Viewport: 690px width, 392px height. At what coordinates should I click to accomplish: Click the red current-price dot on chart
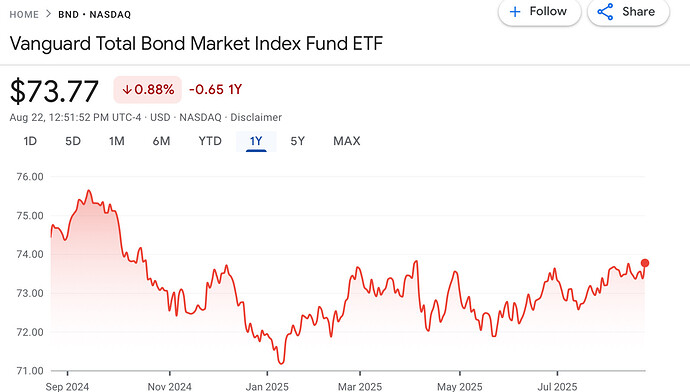tap(645, 263)
